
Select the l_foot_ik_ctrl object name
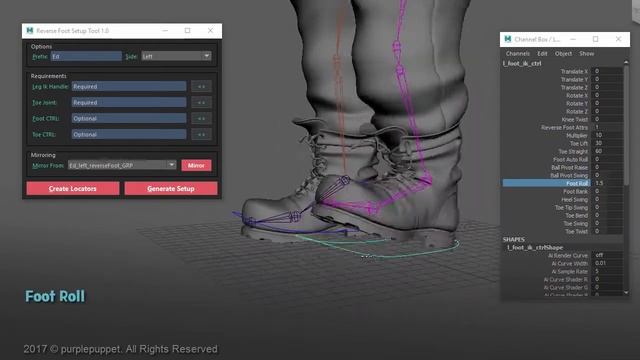pos(522,63)
